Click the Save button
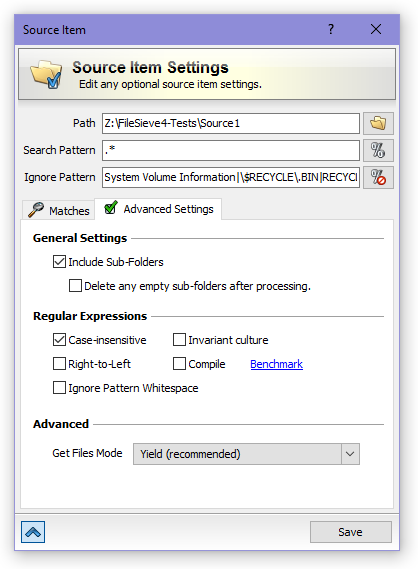The image size is (418, 569). click(x=351, y=532)
